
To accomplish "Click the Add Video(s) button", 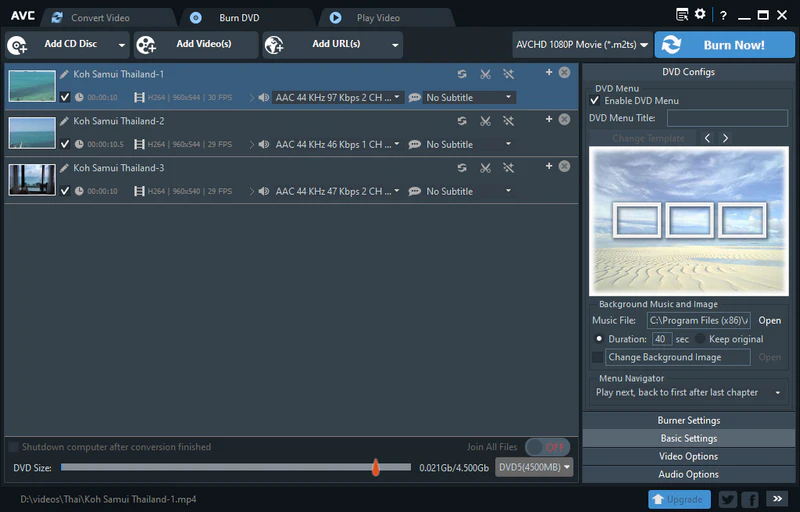I will click(195, 44).
